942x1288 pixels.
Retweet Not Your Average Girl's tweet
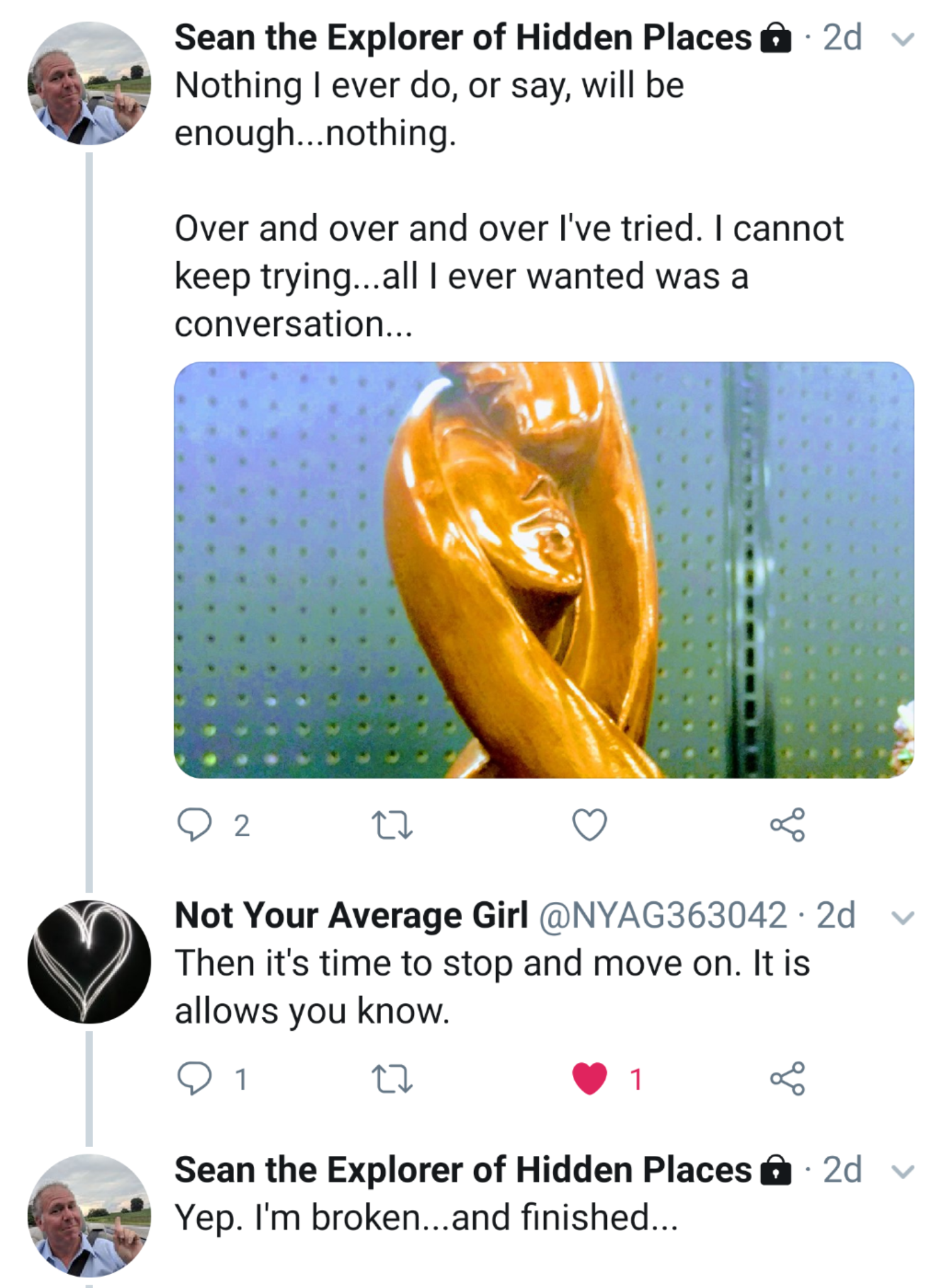click(x=392, y=1079)
